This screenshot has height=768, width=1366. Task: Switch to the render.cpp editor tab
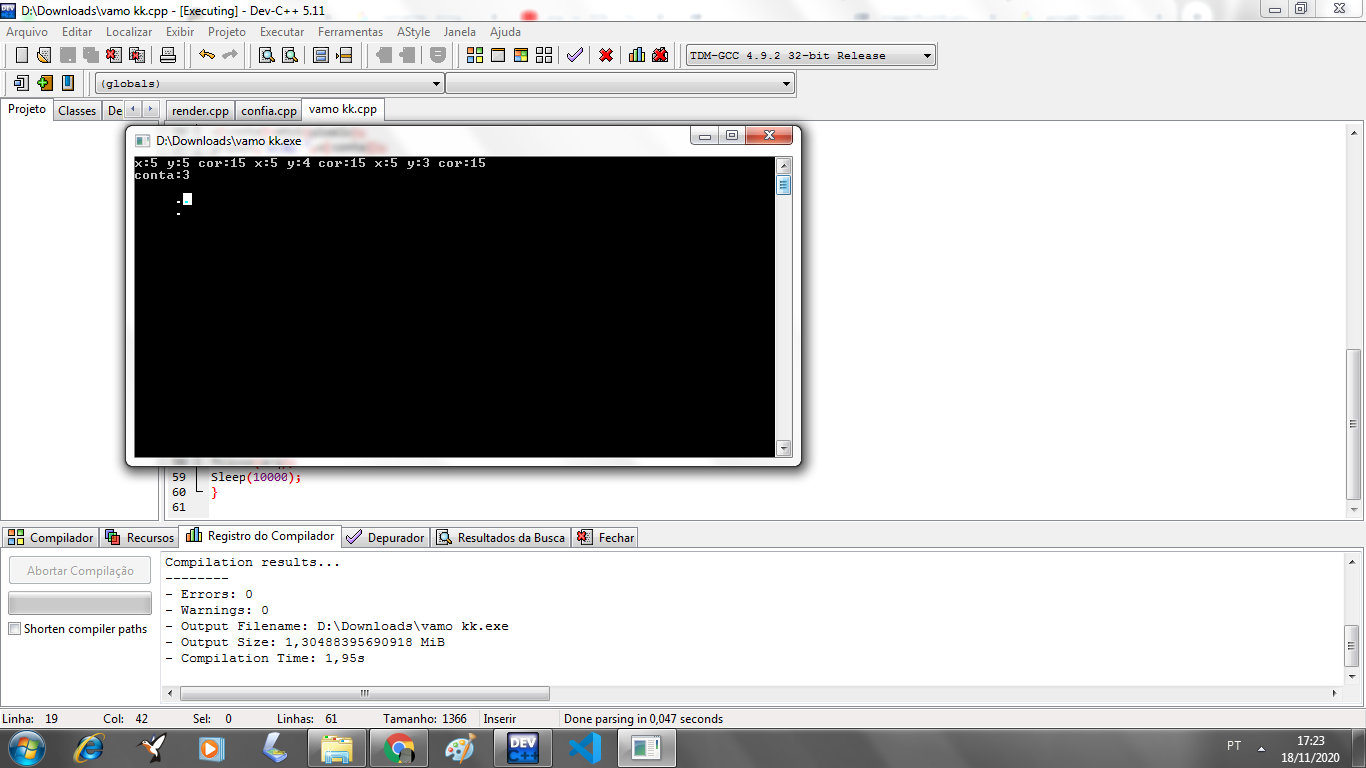[x=200, y=111]
